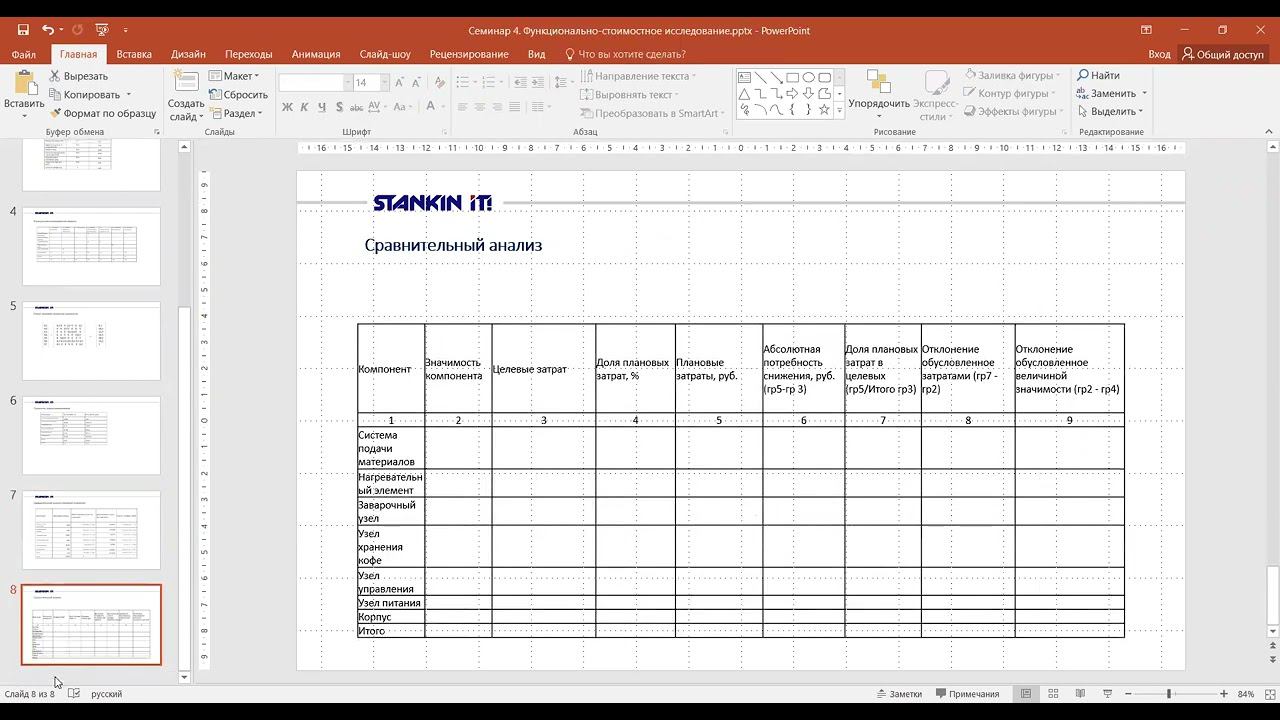
Task: Open the Заменить replace dropdown arrow
Action: [x=1144, y=93]
